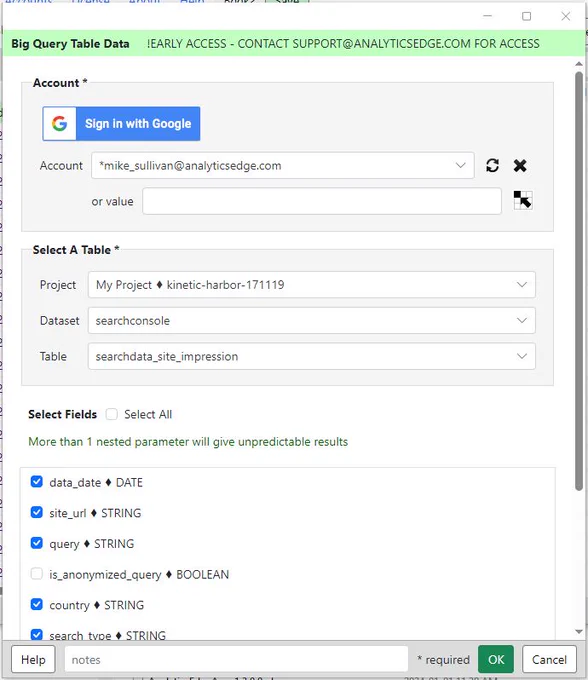Refresh the account list icon
This screenshot has width=588, height=680.
coord(492,165)
